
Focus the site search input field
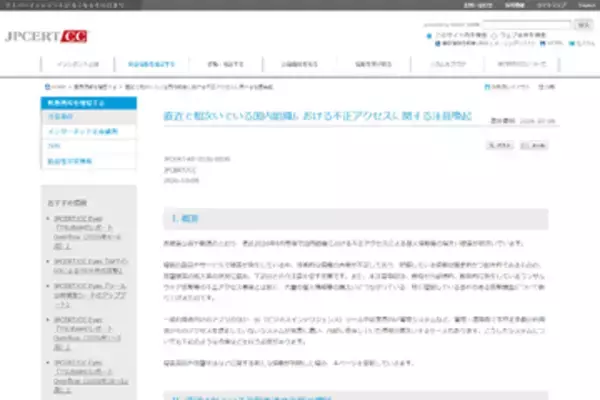tap(526, 25)
